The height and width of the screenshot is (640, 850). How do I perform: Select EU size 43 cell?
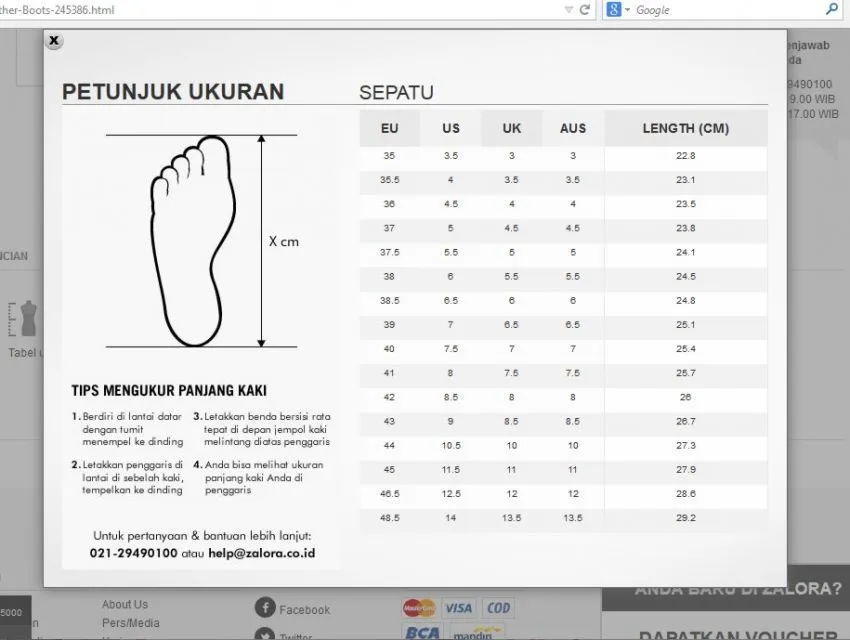389,421
